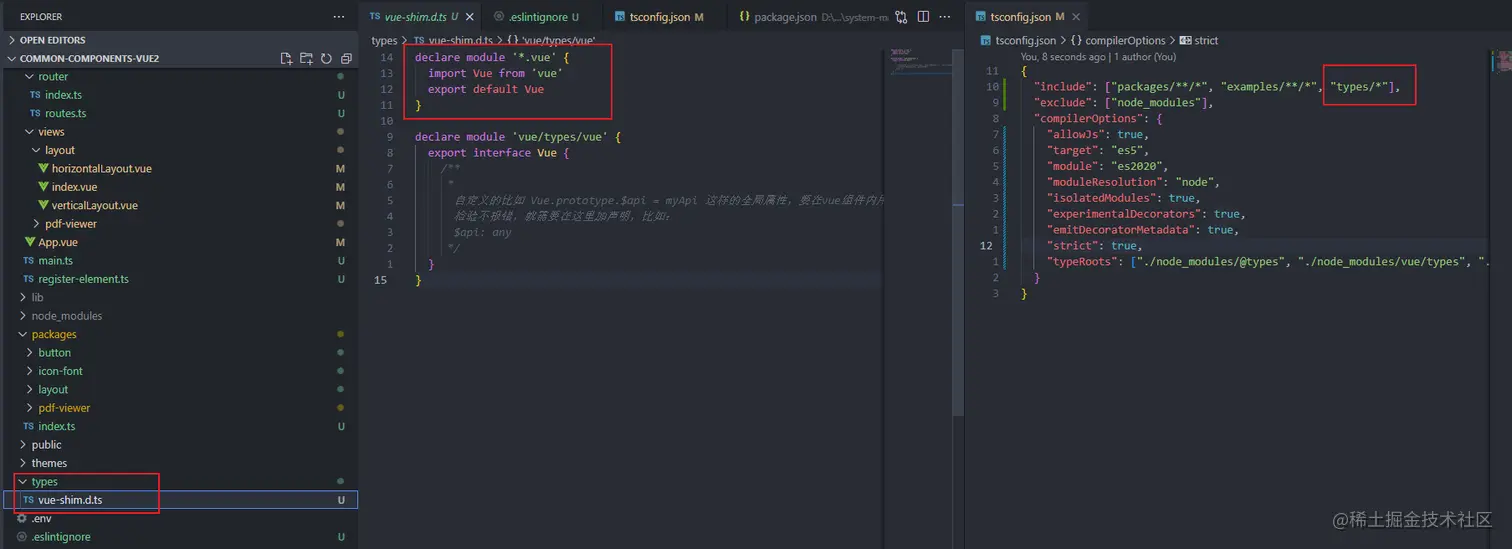
Task: Collapse the packages folder
Action: tap(54, 334)
